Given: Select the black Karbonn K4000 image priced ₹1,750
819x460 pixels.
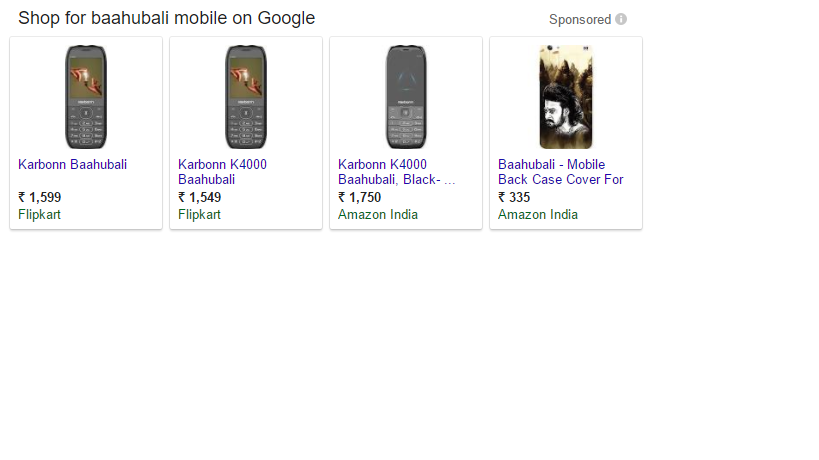Looking at the screenshot, I should 406,97.
